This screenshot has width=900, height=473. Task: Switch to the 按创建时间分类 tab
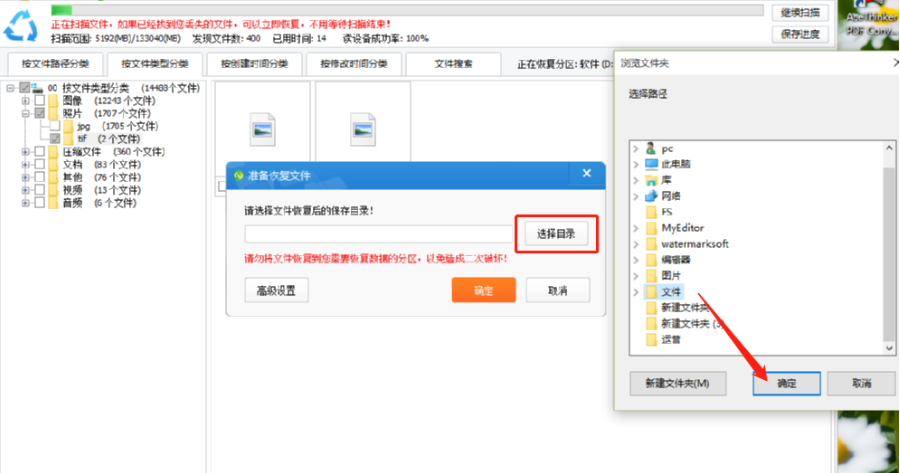tap(254, 64)
